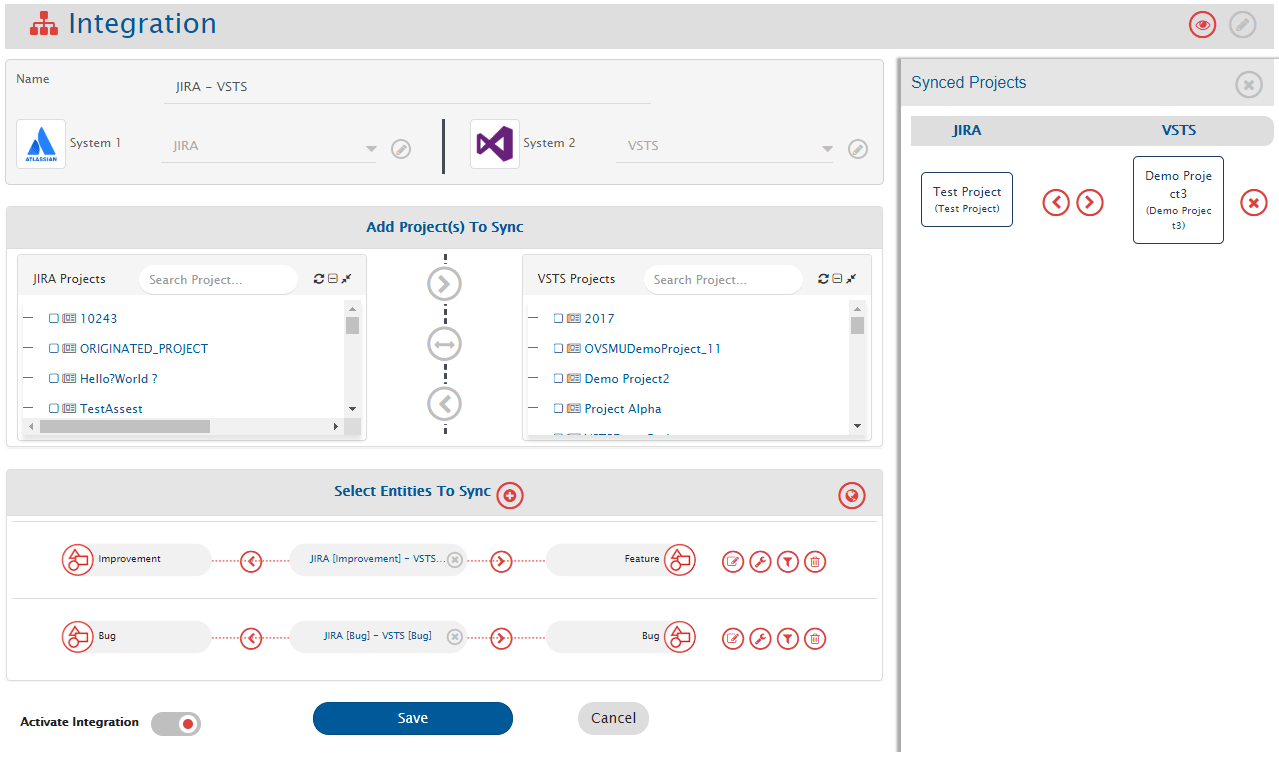Click the Cancel button
The width and height of the screenshot is (1279, 760).
pyautogui.click(x=613, y=718)
